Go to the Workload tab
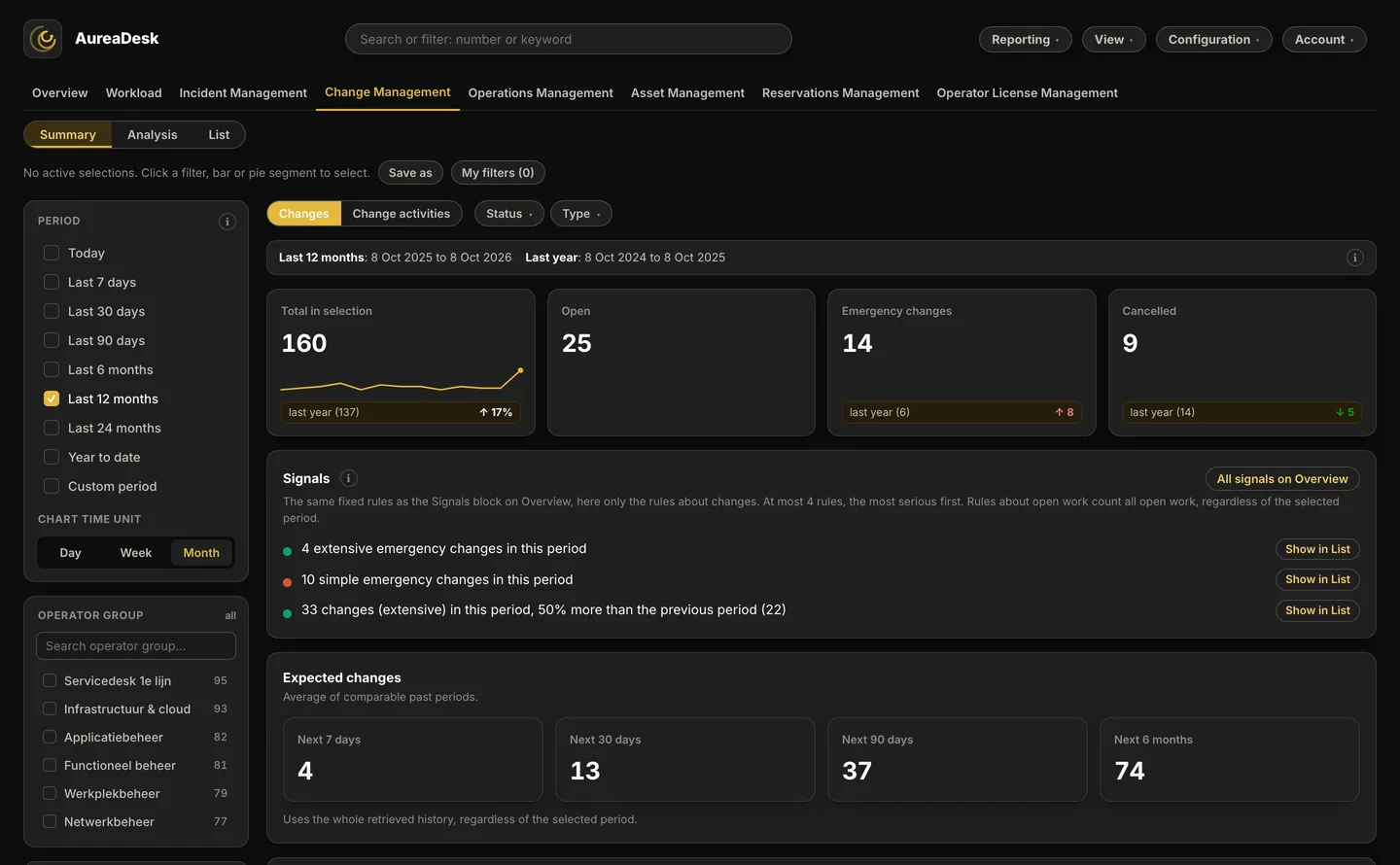The width and height of the screenshot is (1400, 865). (x=133, y=93)
